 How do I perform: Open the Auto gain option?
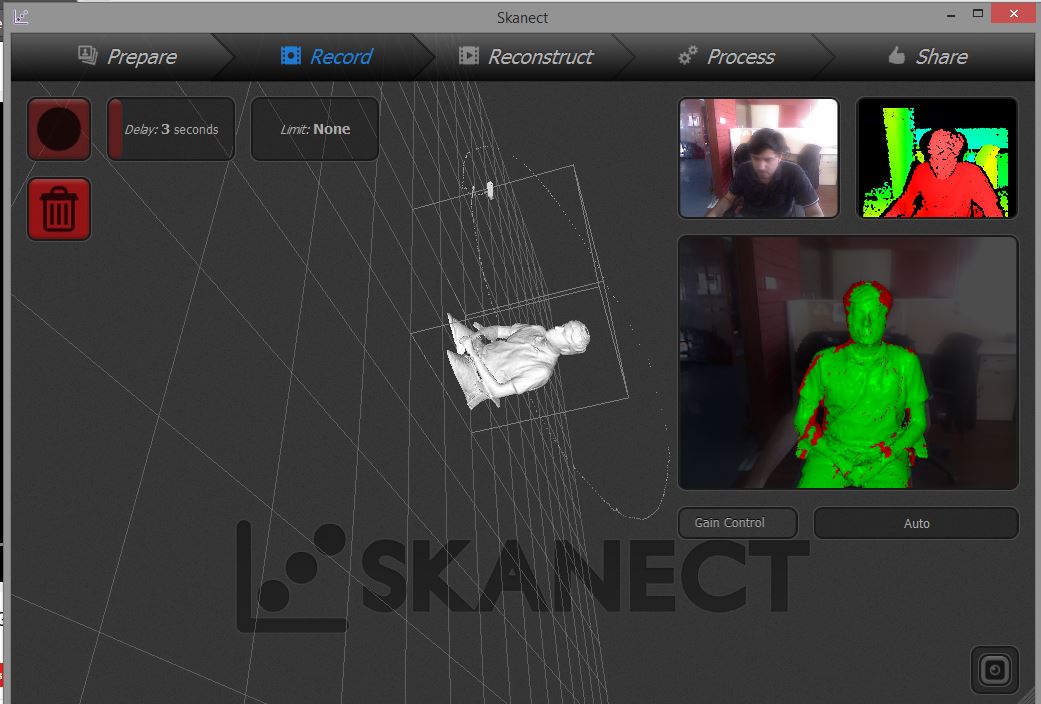(x=916, y=523)
